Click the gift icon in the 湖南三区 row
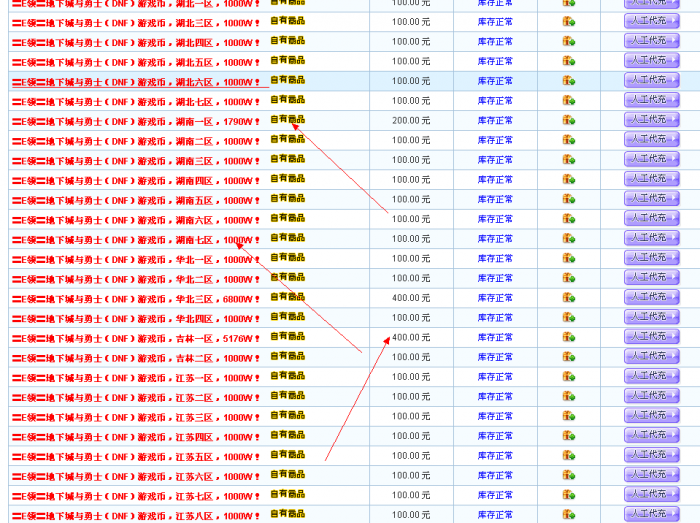The width and height of the screenshot is (700, 523). [x=568, y=159]
